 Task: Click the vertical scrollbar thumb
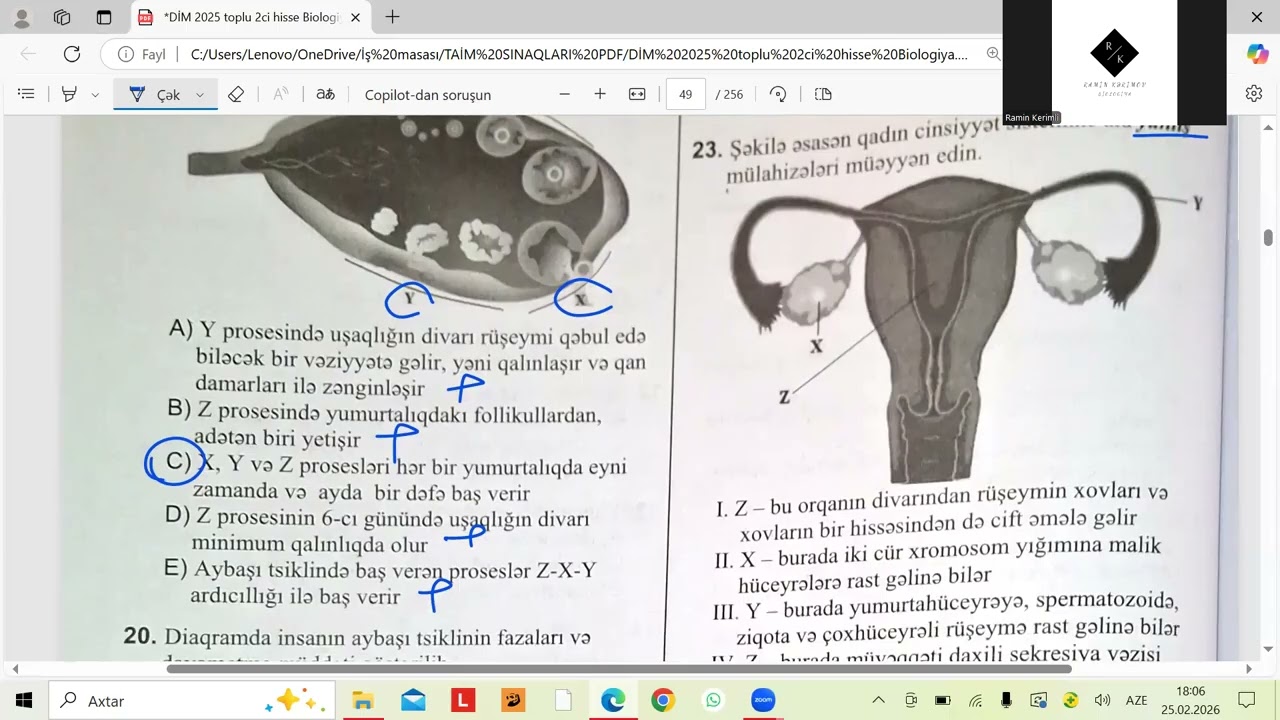1268,237
